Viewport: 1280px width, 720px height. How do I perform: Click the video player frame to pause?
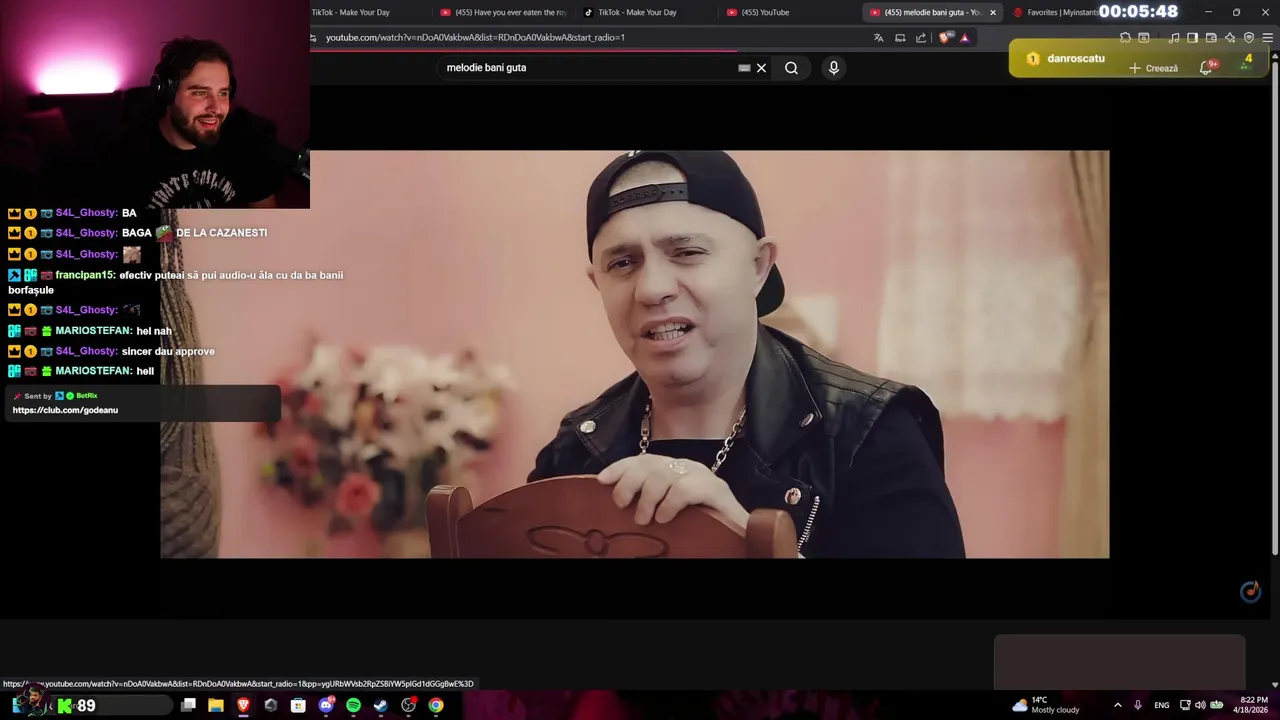(x=634, y=354)
